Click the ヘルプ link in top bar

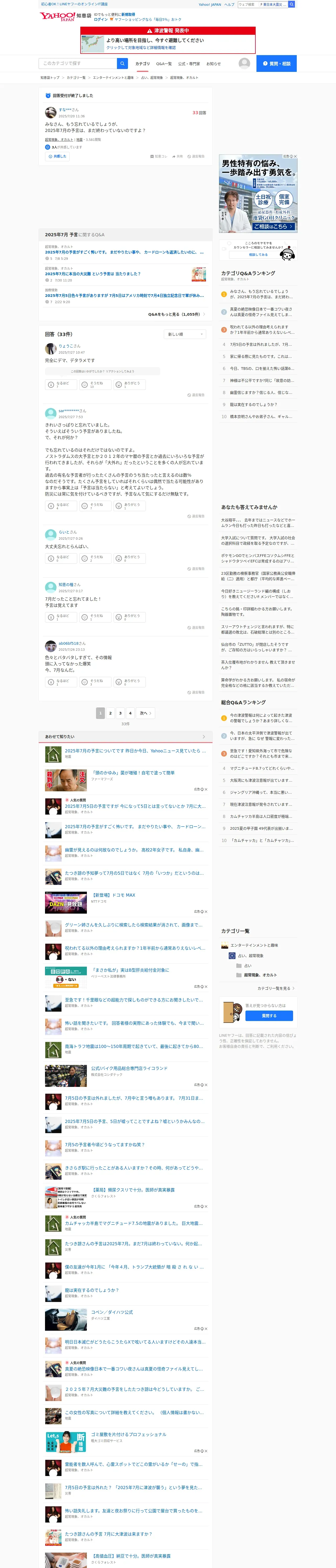click(229, 4)
